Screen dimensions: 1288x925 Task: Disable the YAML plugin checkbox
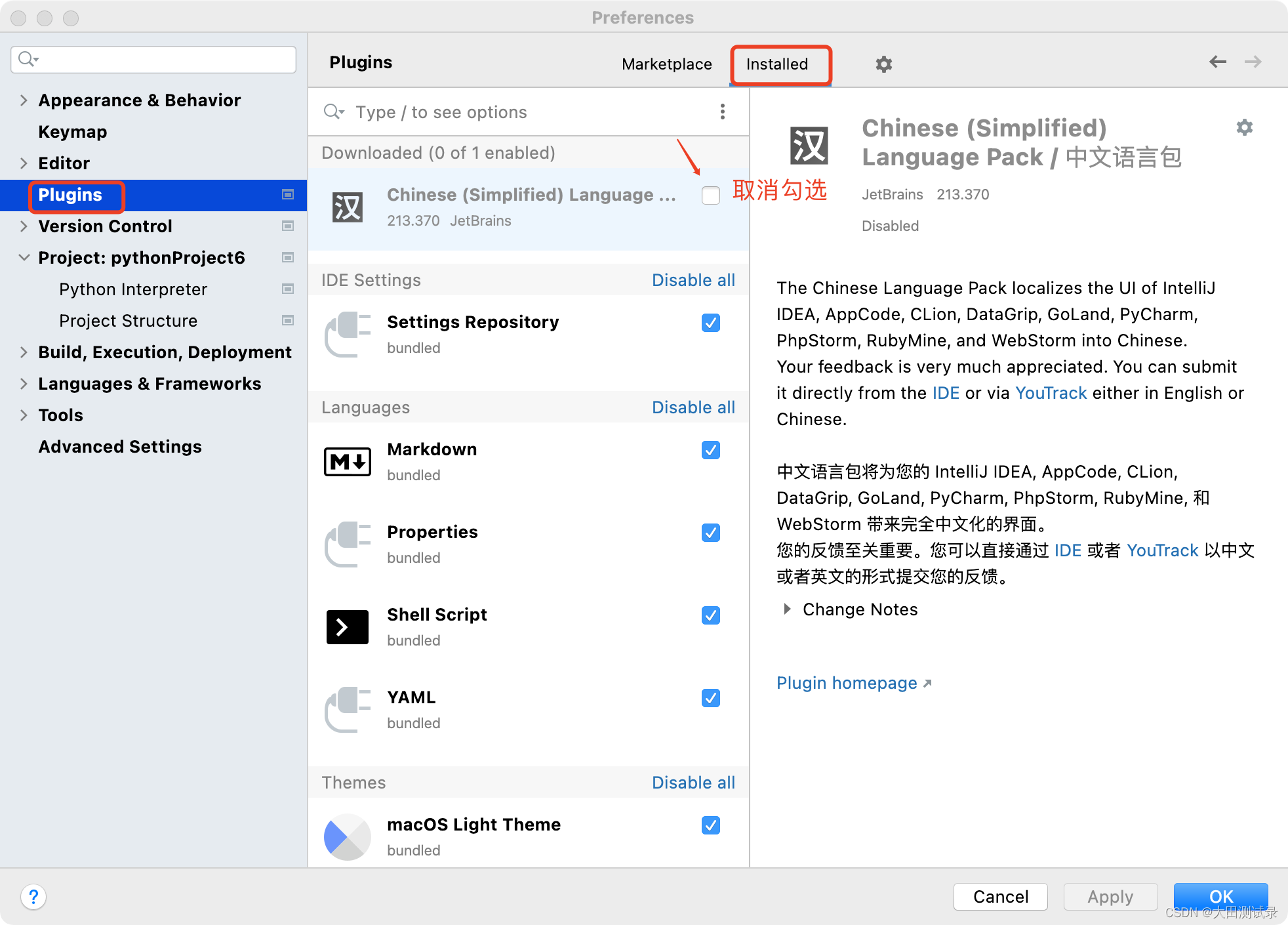(710, 698)
